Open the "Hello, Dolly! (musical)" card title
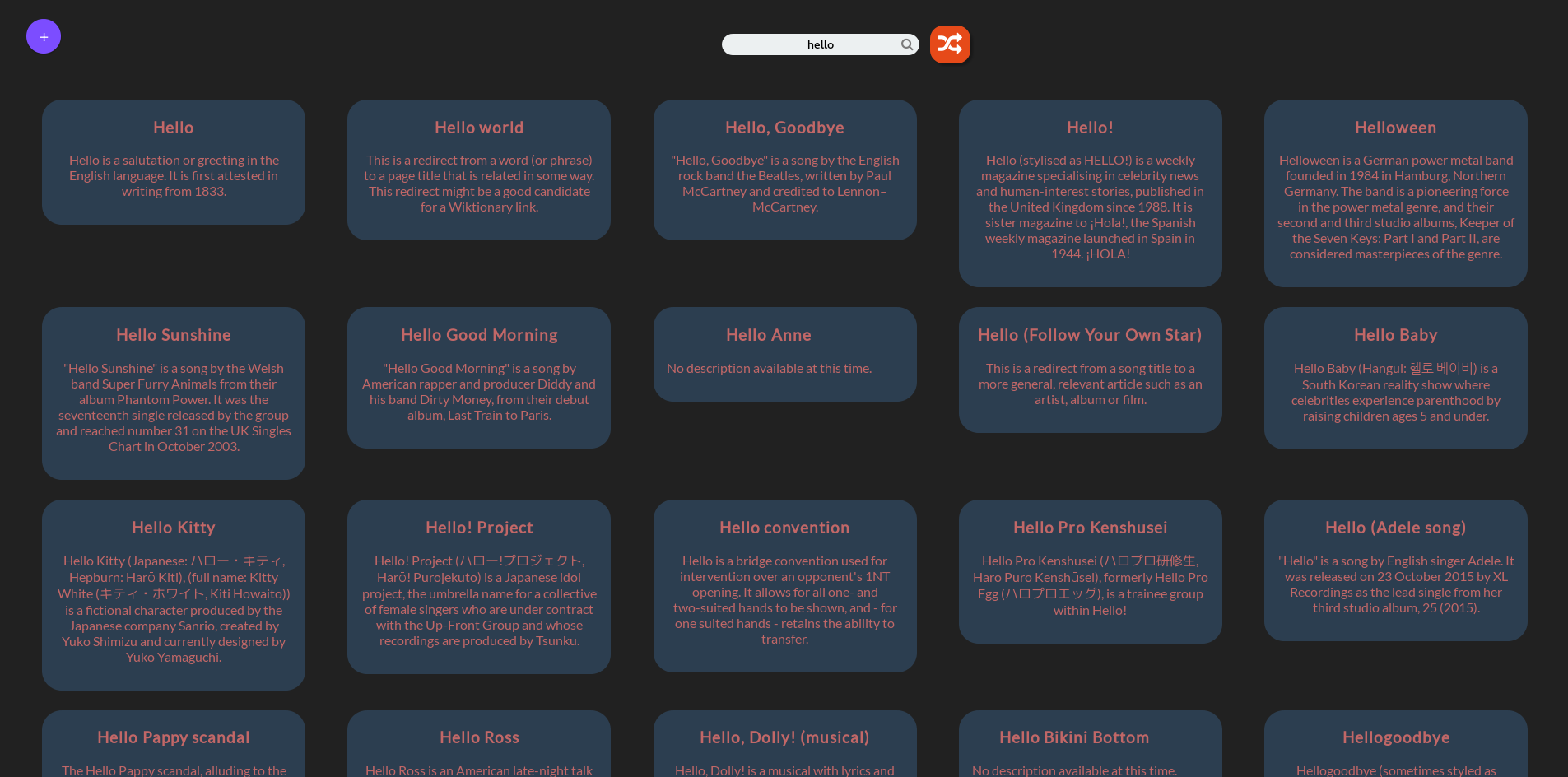This screenshot has height=777, width=1568. 784,737
